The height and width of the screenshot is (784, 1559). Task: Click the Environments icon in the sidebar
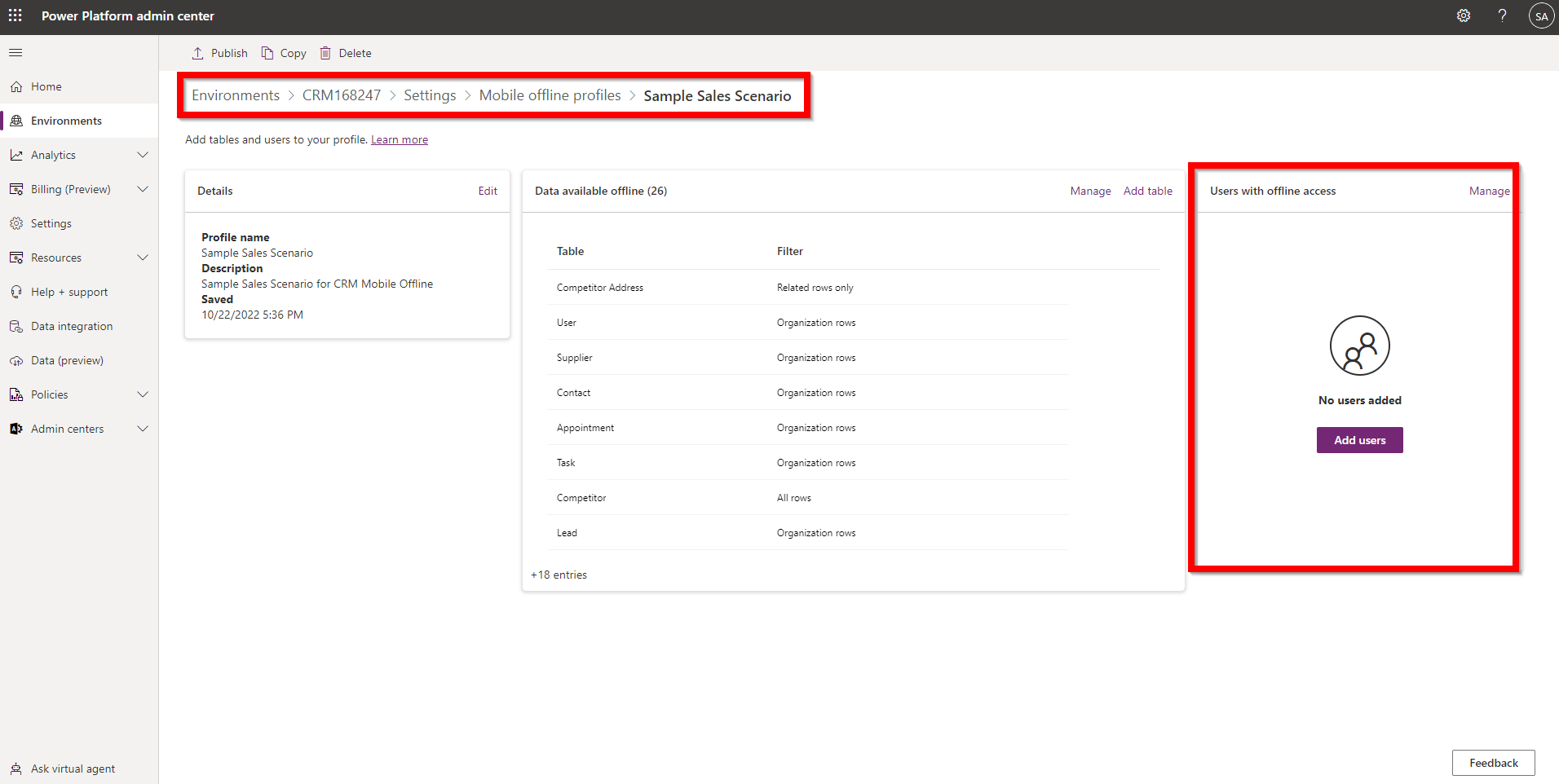(16, 121)
